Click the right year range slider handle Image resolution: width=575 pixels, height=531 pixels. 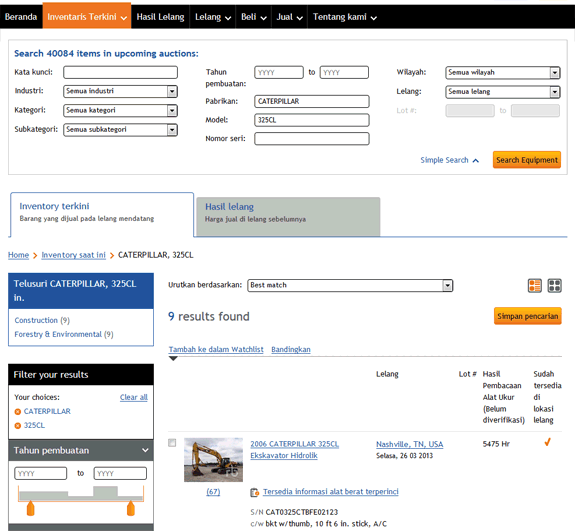tap(131, 508)
